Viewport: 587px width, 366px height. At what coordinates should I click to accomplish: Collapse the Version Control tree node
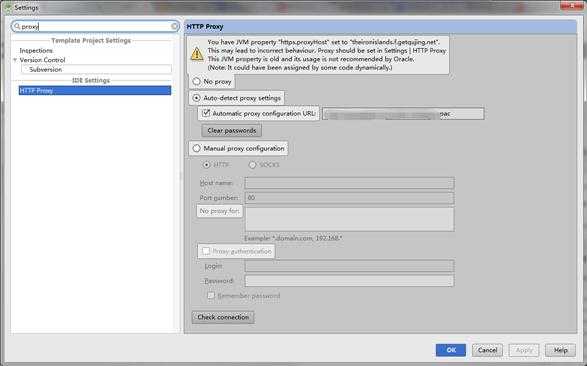[x=15, y=60]
